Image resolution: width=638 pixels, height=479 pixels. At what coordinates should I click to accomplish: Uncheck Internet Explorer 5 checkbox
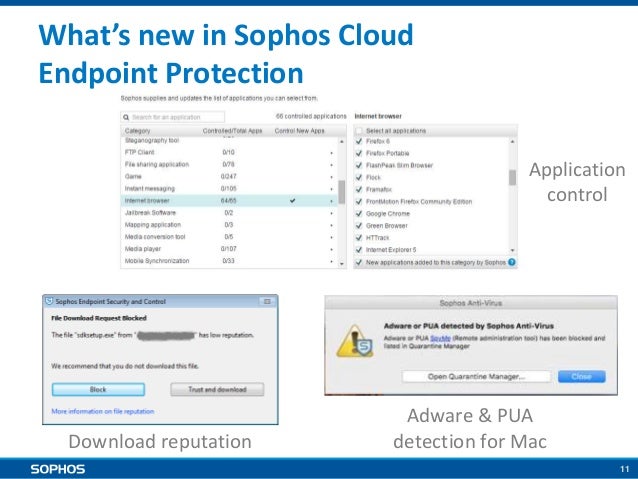tap(359, 249)
